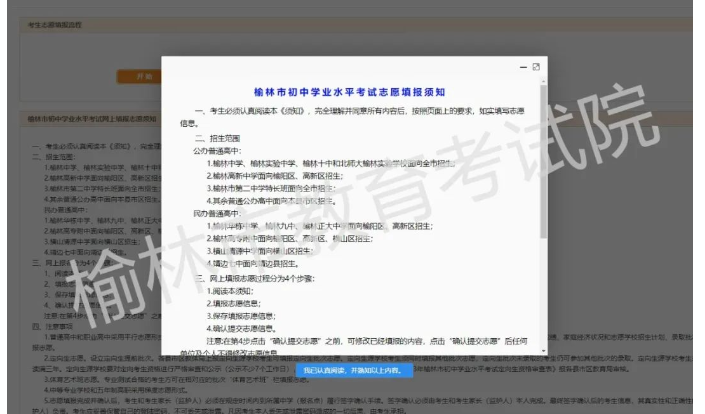Click the background heading 四、注意事项
The image size is (705, 414).
tap(52, 327)
